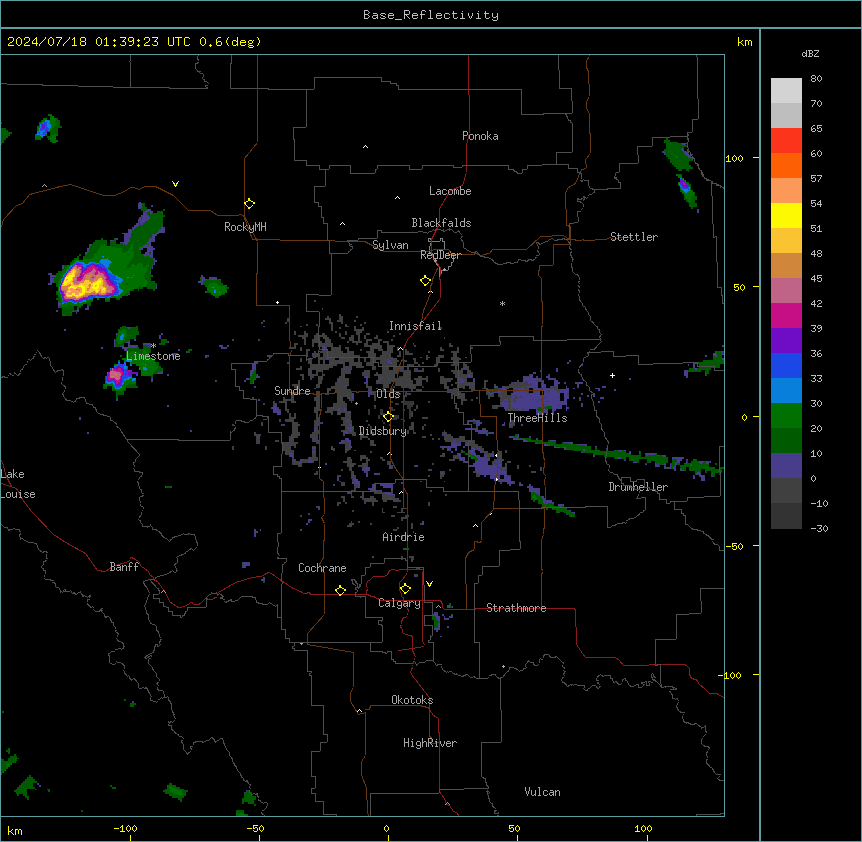Click the RedDeer city label

pyautogui.click(x=440, y=255)
